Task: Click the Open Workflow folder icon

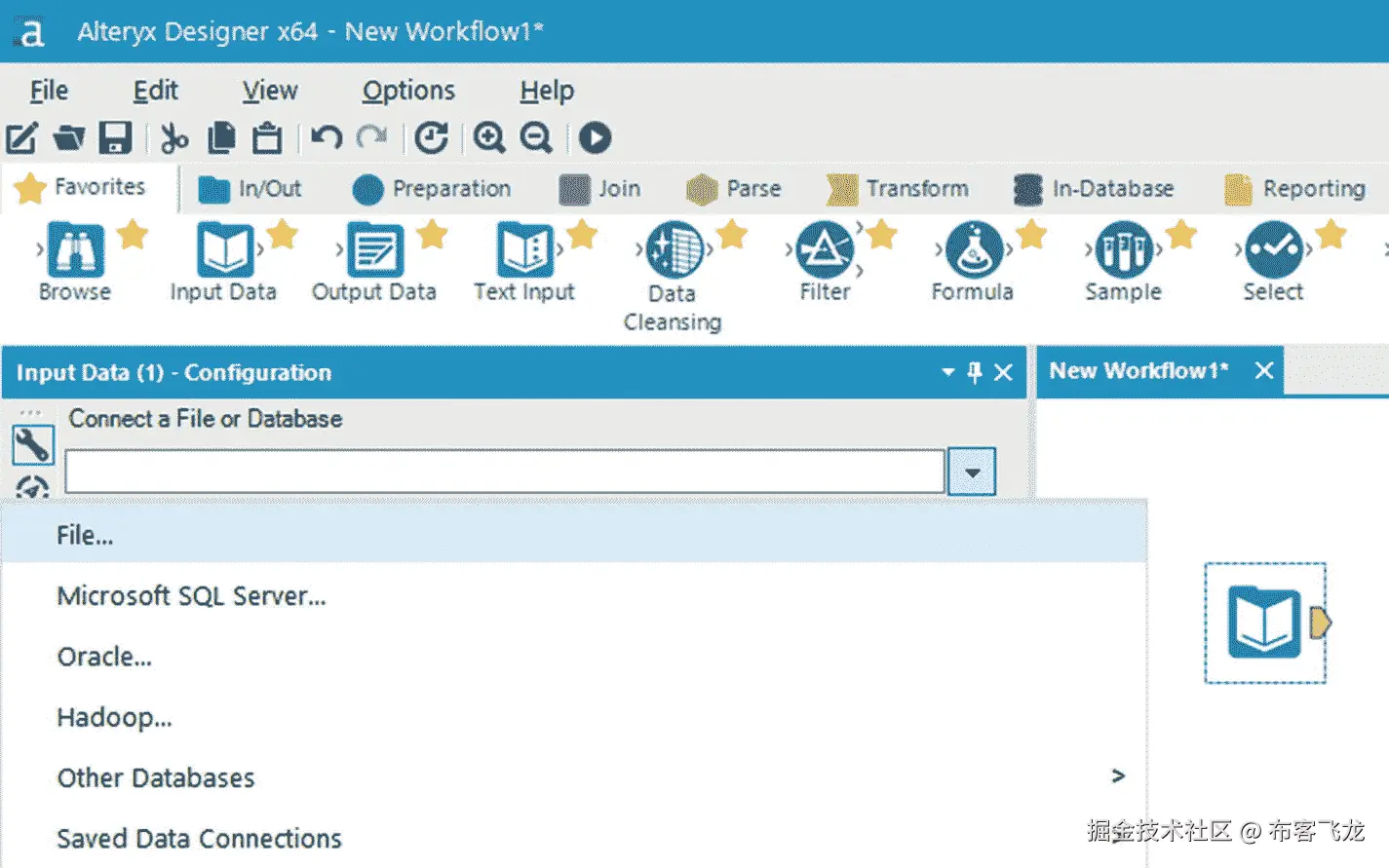Action: [x=68, y=138]
